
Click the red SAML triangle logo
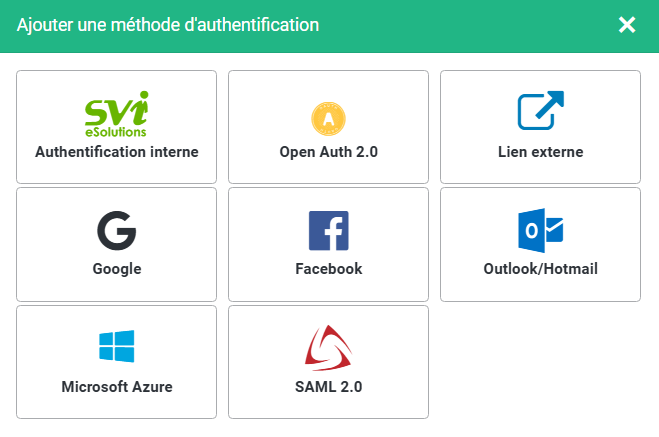coord(329,348)
